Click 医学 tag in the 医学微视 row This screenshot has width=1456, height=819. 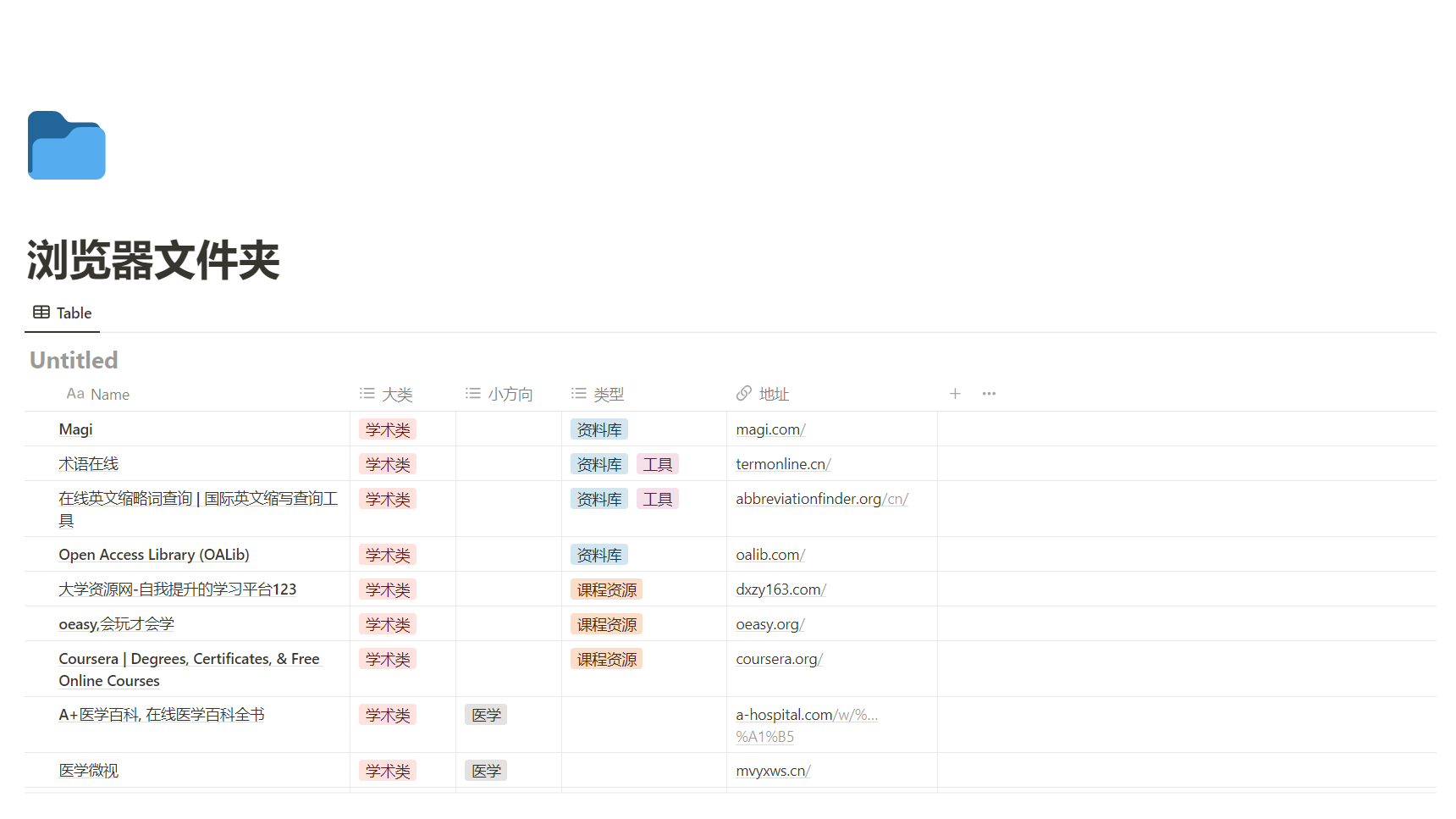tap(486, 771)
